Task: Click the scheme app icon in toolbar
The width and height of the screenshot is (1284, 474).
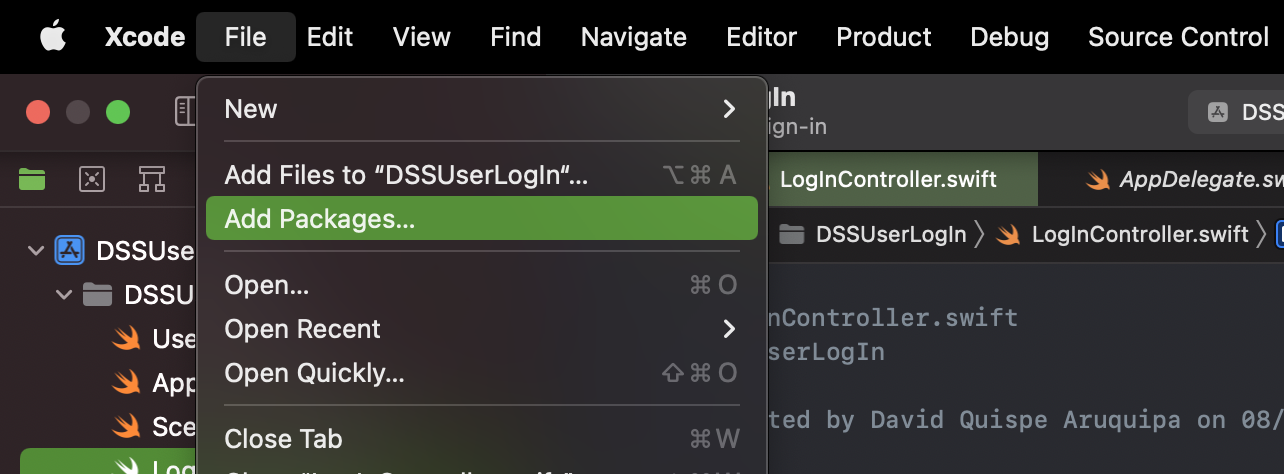Action: pyautogui.click(x=1217, y=112)
